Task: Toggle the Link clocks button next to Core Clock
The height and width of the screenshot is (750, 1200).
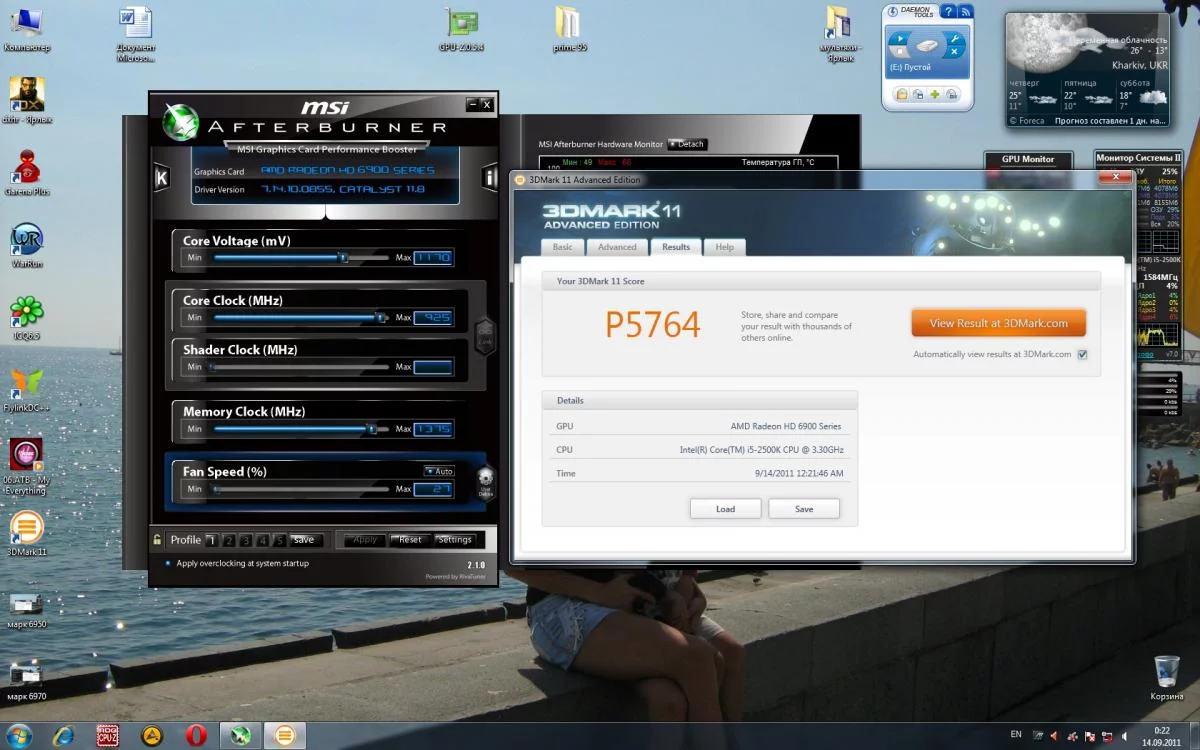Action: 484,335
